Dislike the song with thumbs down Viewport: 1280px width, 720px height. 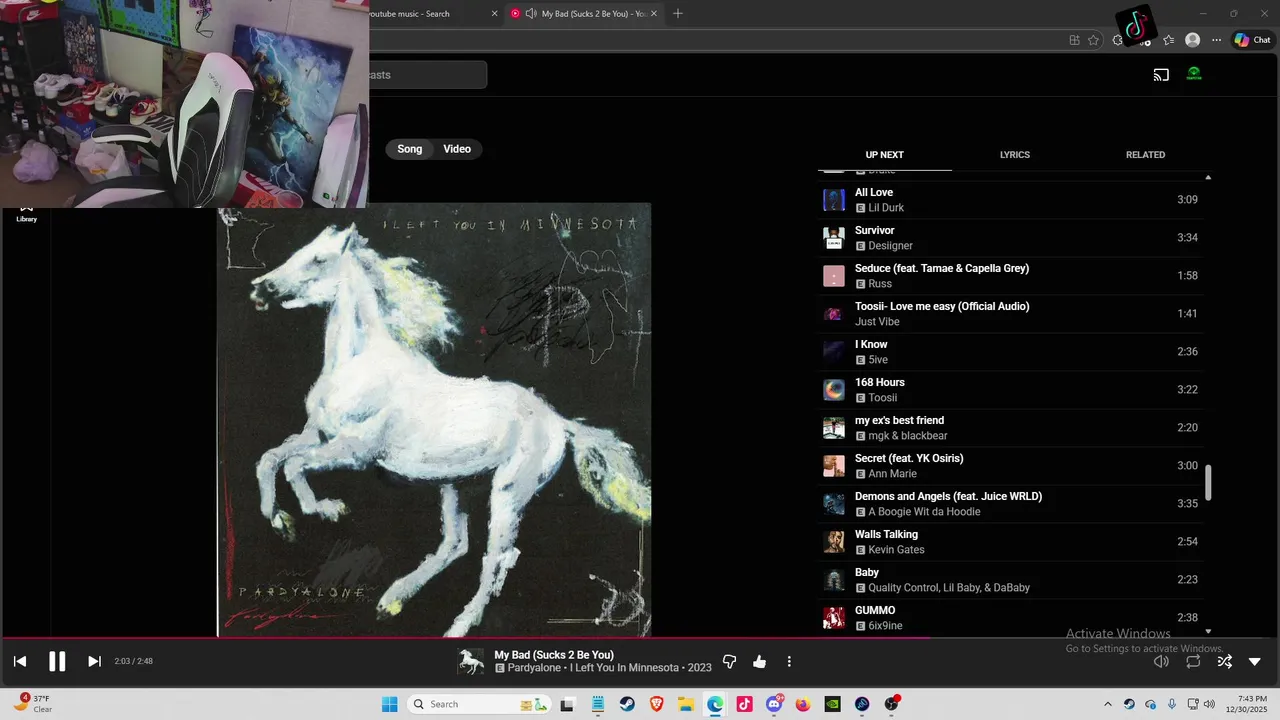[x=729, y=661]
